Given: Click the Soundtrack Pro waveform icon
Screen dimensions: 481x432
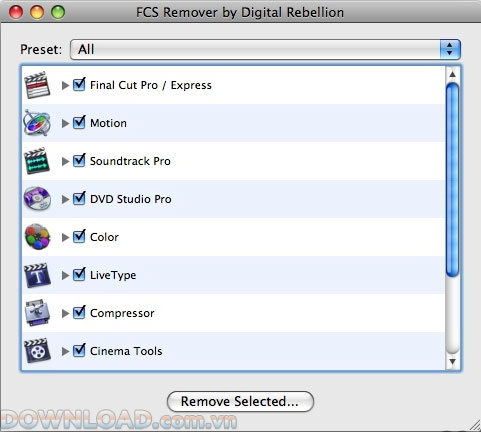Looking at the screenshot, I should tap(37, 161).
